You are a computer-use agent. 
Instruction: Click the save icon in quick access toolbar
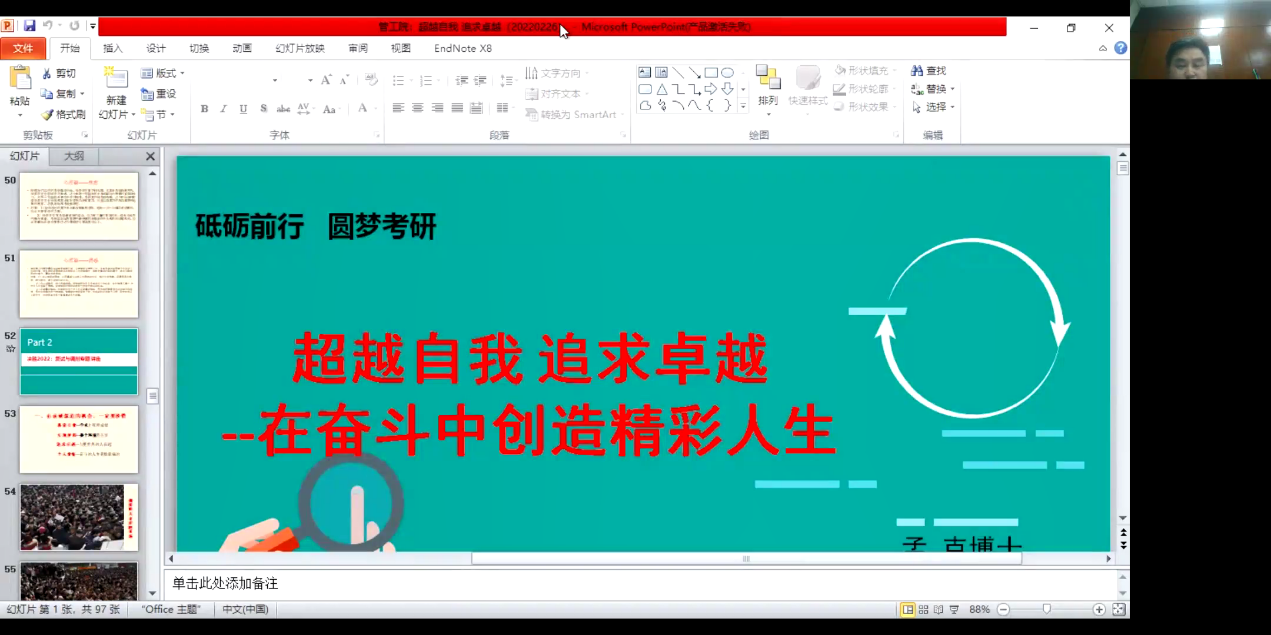click(29, 26)
